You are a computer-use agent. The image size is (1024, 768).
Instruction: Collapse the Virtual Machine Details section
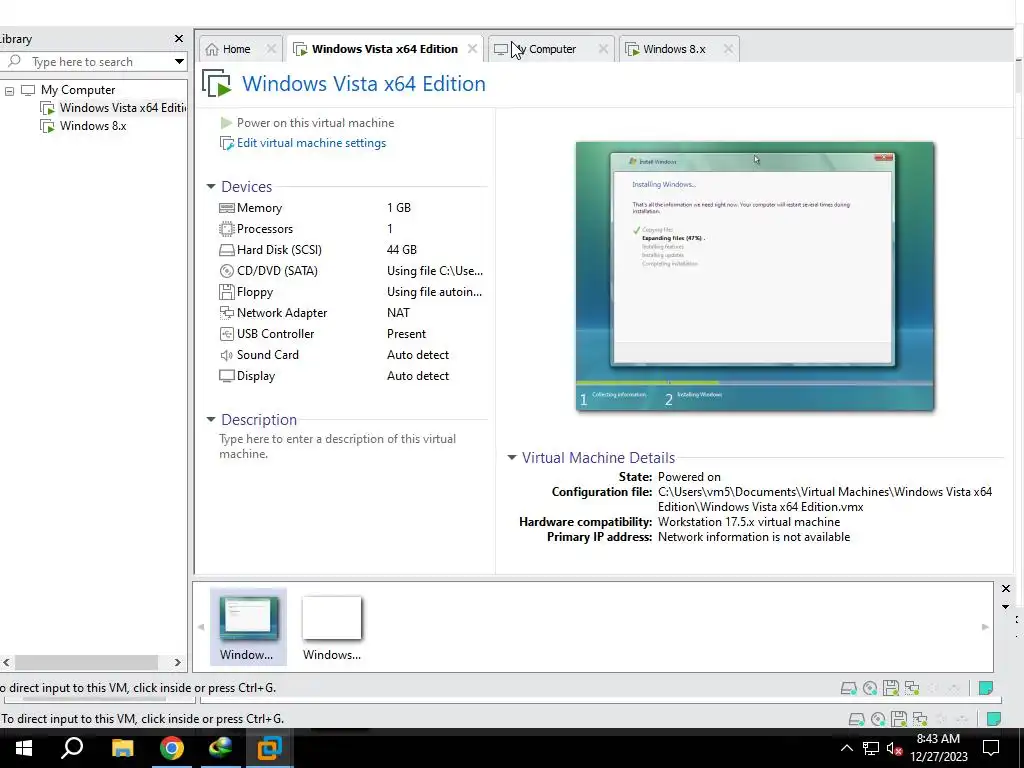512,458
